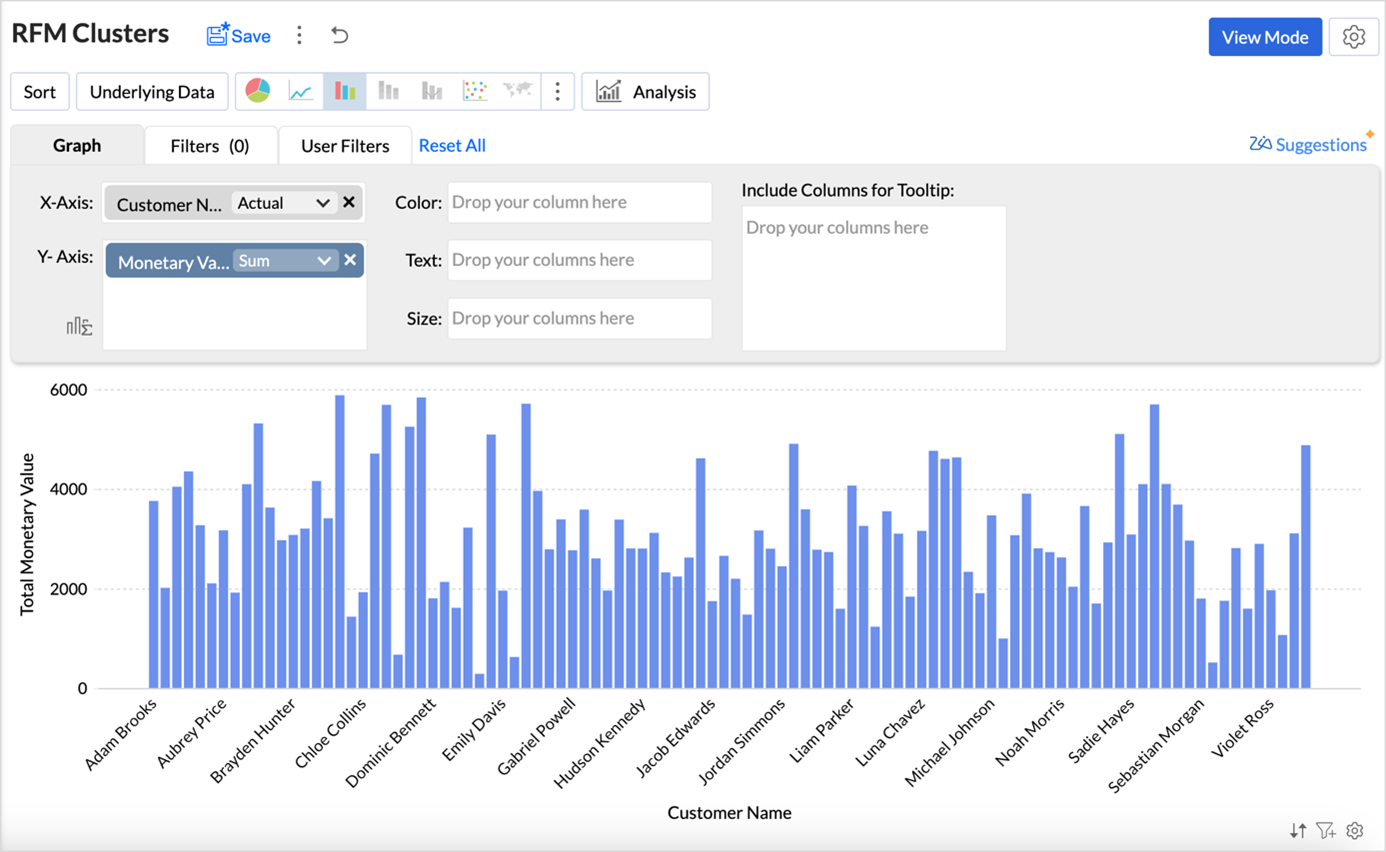Click the Underlying Data button
This screenshot has height=852, width=1386.
152,92
